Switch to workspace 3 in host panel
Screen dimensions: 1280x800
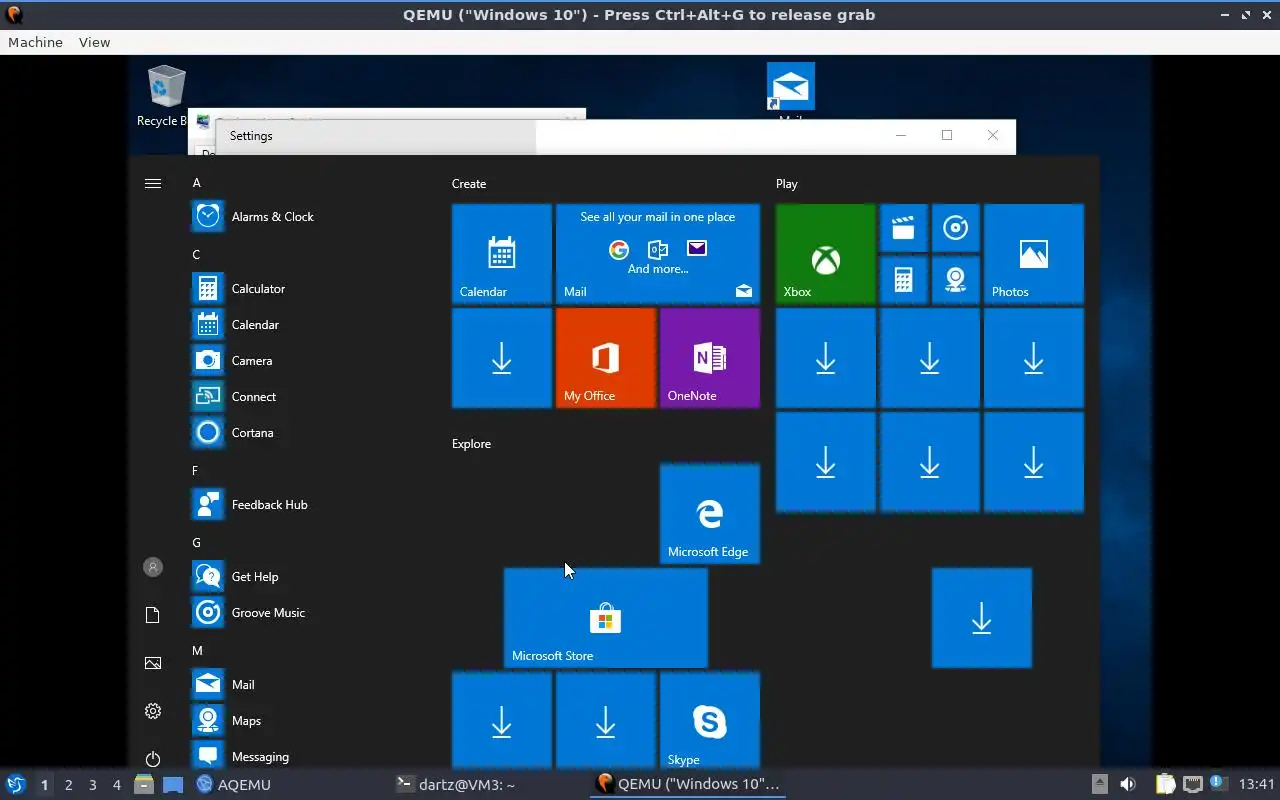(93, 785)
